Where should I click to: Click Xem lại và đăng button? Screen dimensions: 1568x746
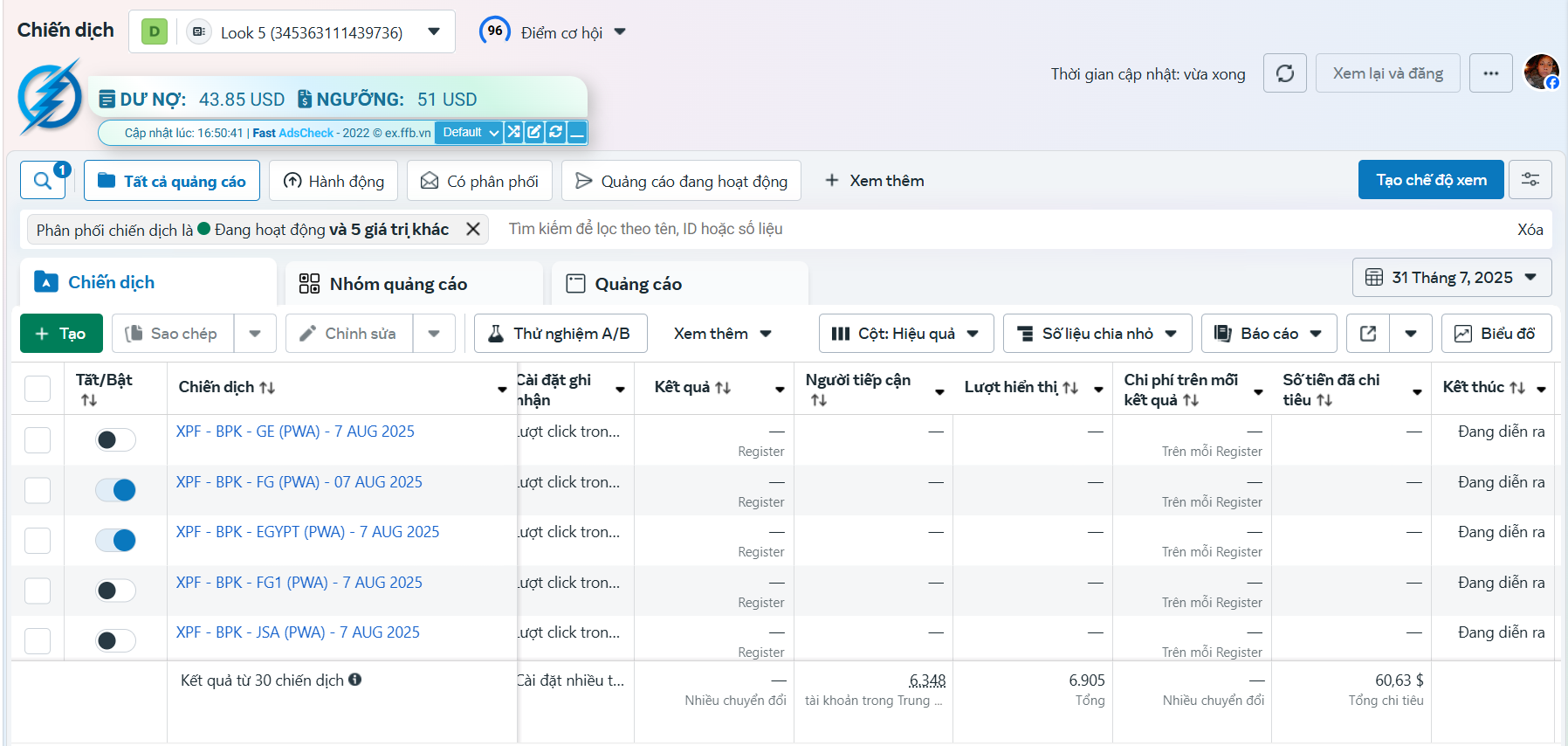(1387, 73)
